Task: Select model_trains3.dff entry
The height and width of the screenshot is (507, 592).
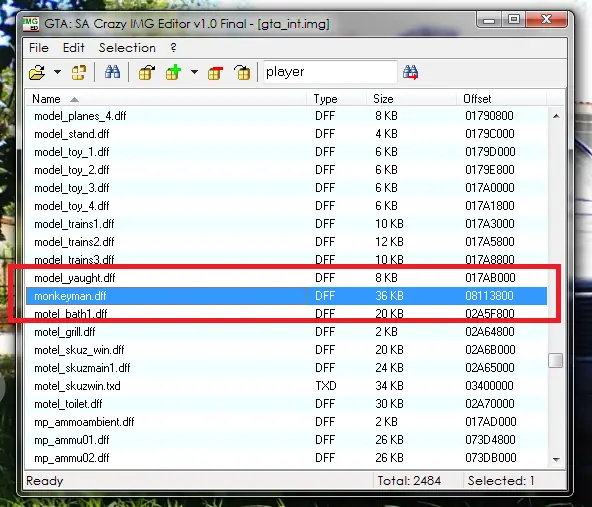Action: 286,260
